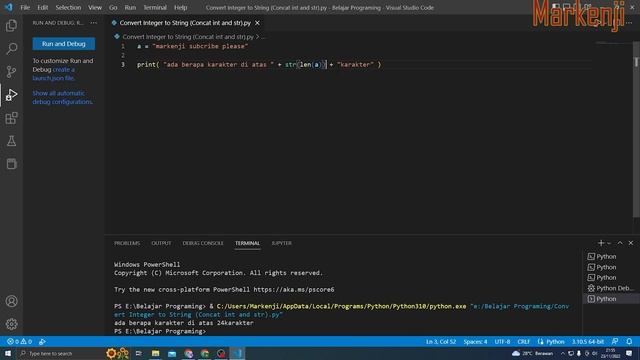The height and width of the screenshot is (360, 640).
Task: Click Ln 3, Col 52 in status bar
Action: click(441, 342)
